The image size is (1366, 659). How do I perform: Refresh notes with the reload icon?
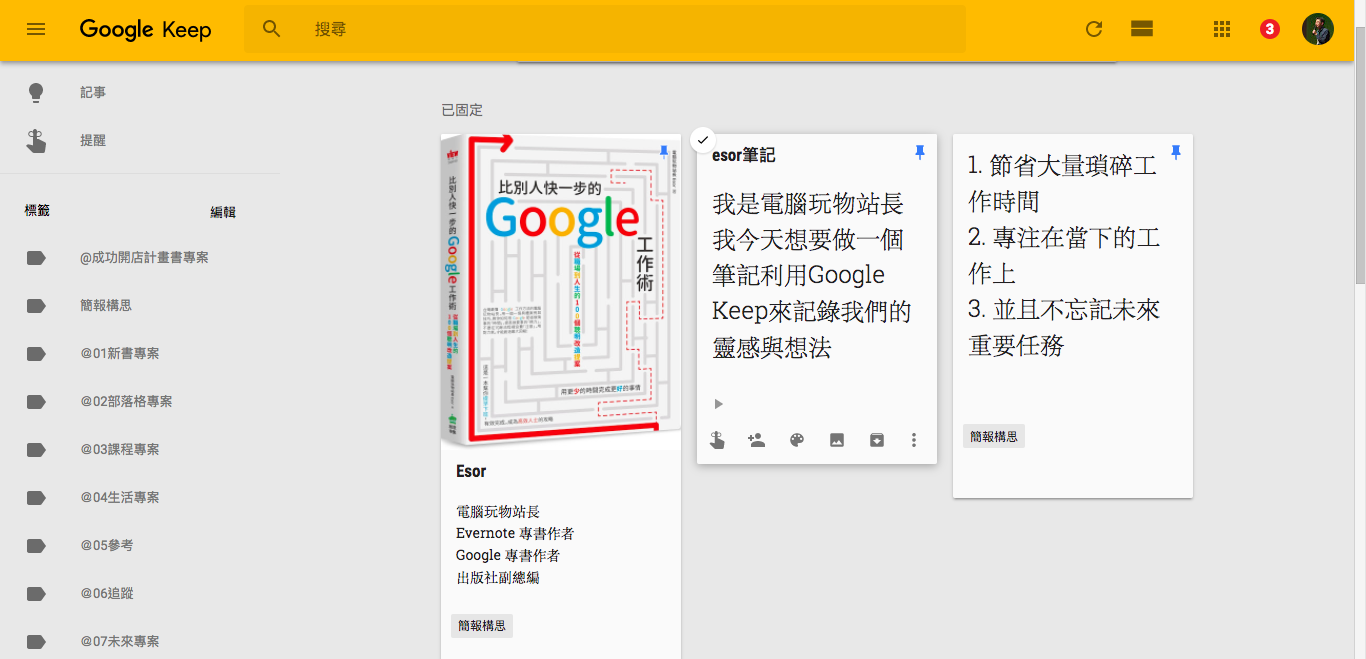click(1094, 29)
